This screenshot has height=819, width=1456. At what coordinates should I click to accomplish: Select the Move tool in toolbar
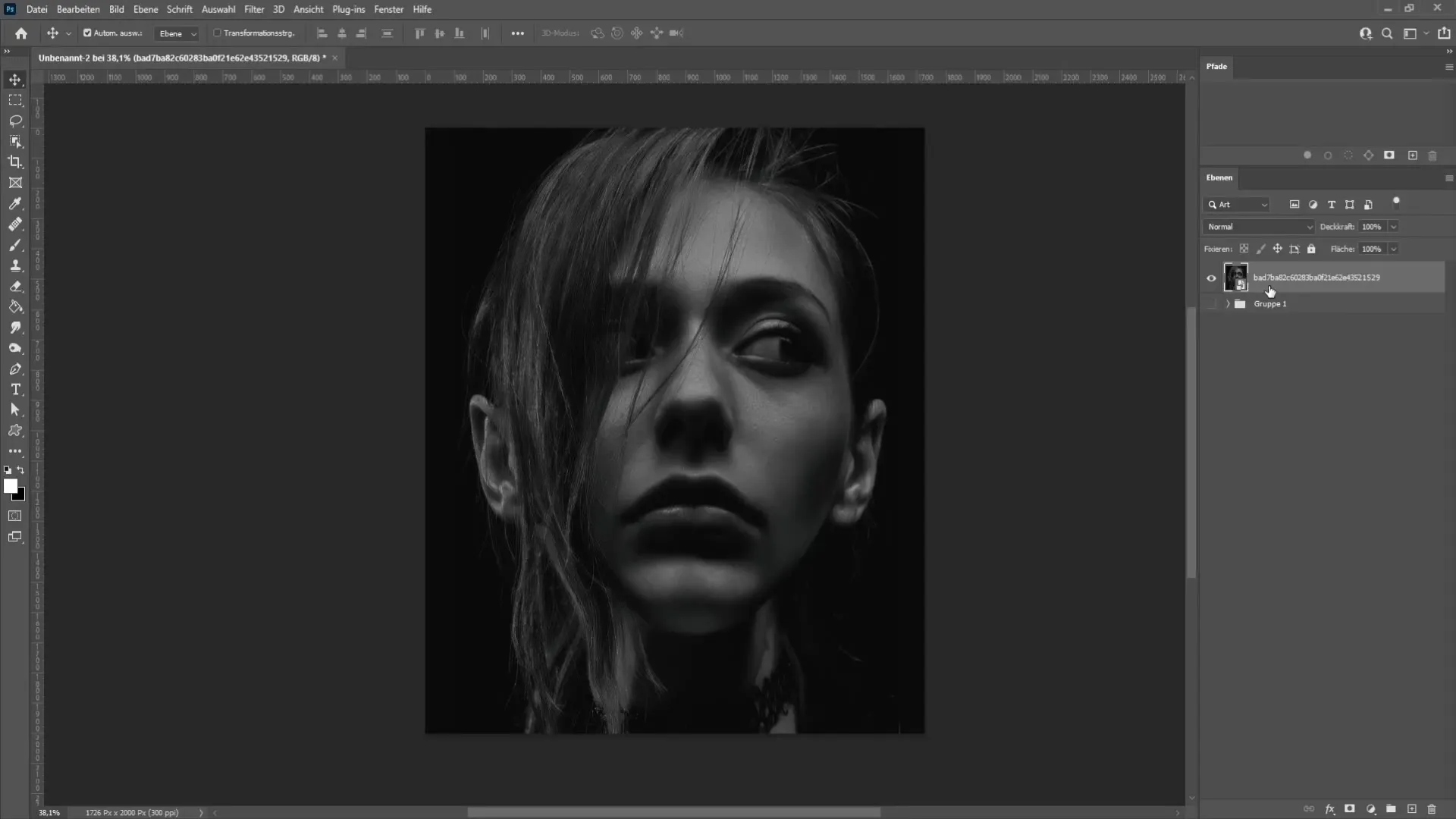(15, 79)
